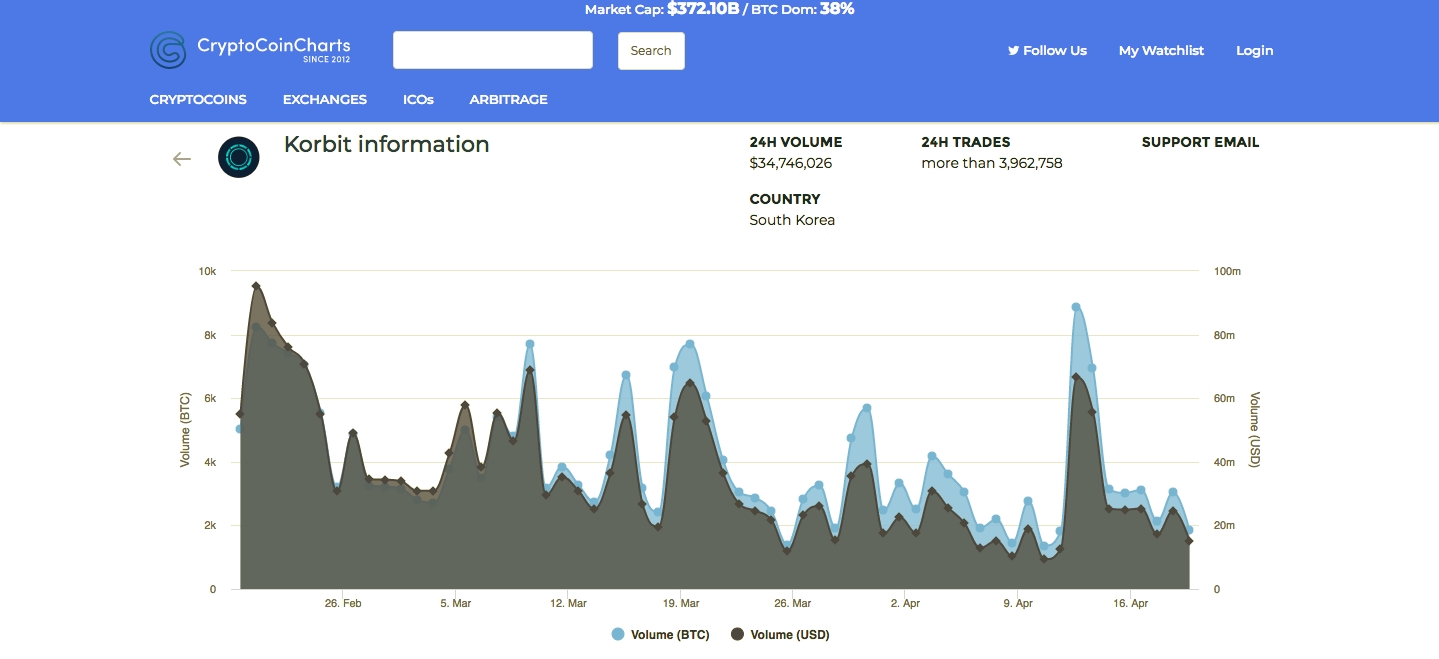Click the Korbit information heading
Viewport: 1439px width, 659px height.
point(387,144)
